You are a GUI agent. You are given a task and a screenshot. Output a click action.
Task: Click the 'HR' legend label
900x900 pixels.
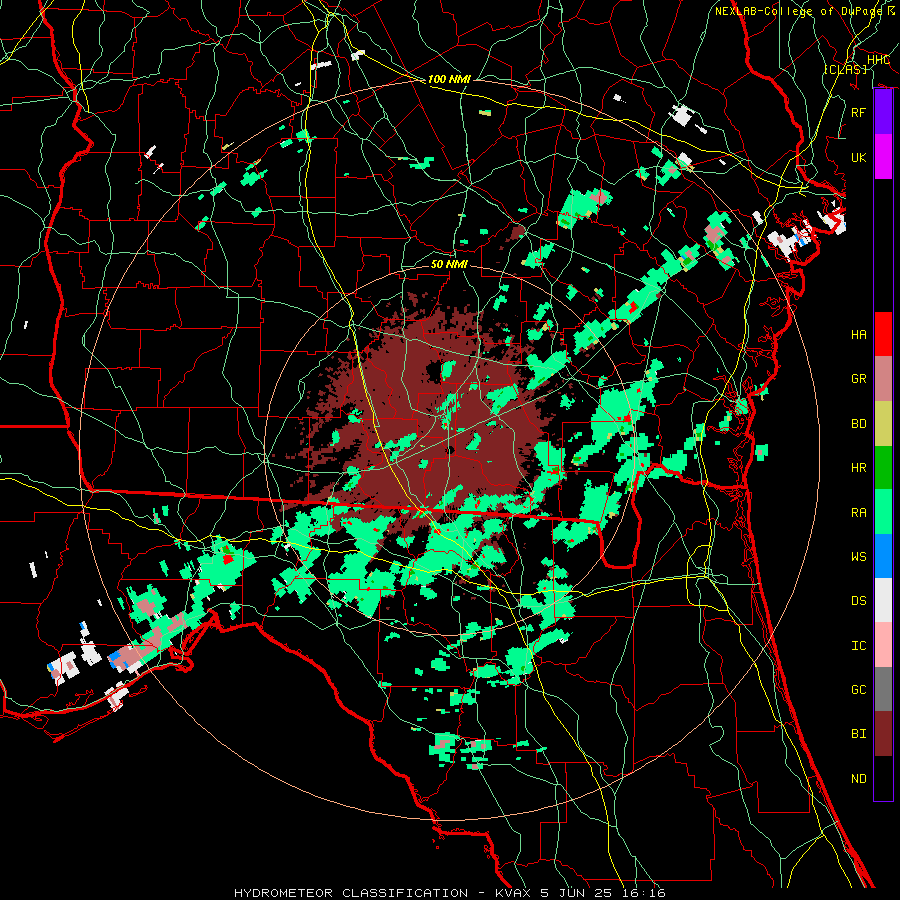pos(859,468)
